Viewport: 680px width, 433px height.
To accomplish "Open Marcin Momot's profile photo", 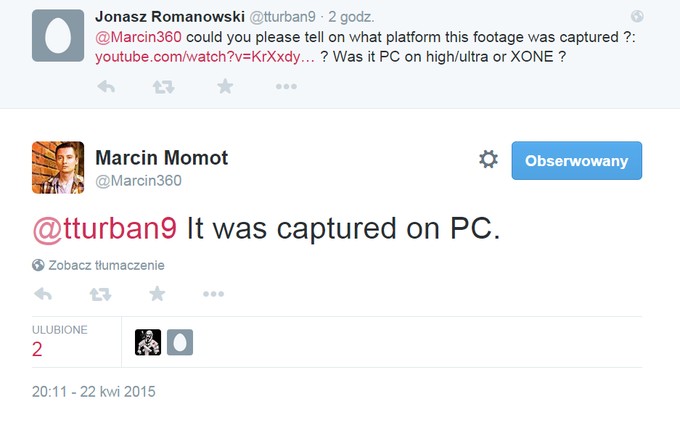I will tap(57, 166).
